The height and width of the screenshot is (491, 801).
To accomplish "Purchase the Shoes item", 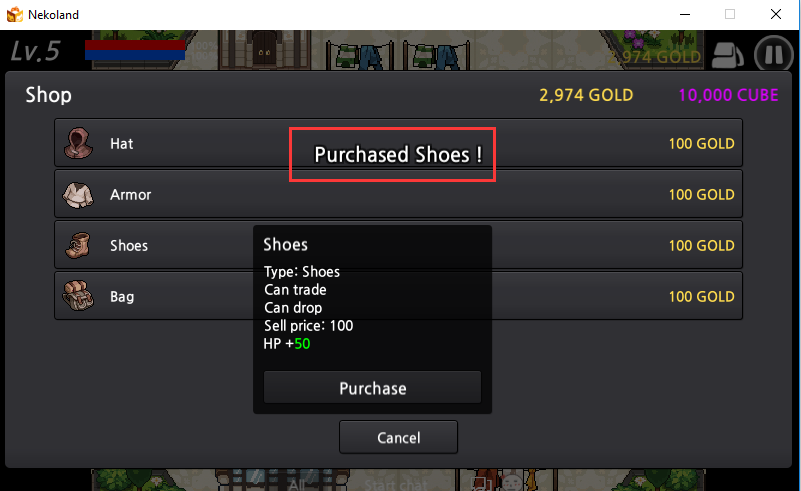I will tap(372, 388).
